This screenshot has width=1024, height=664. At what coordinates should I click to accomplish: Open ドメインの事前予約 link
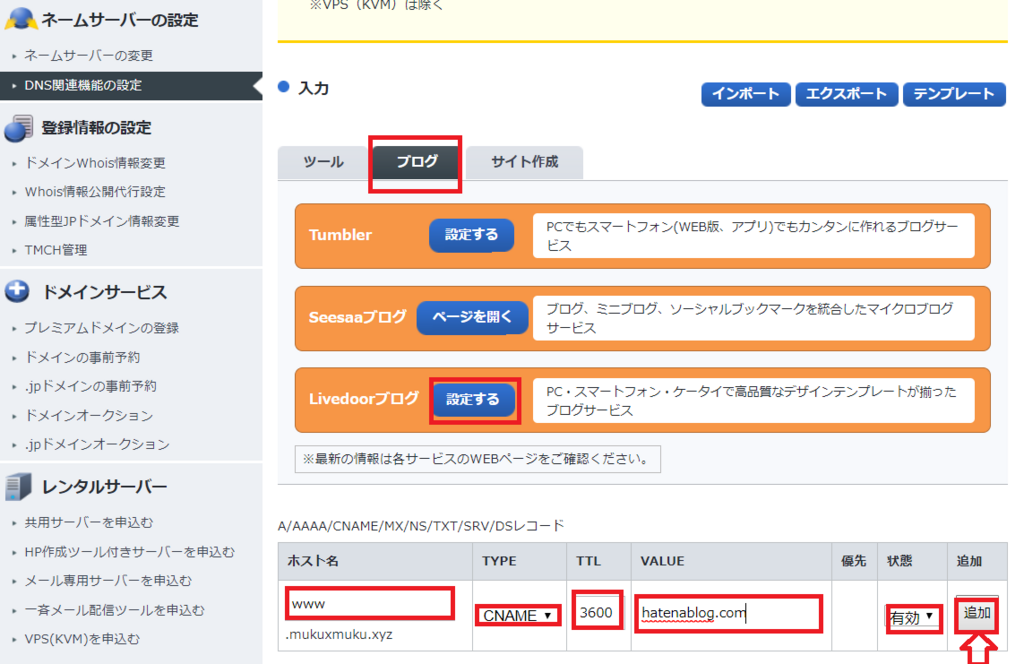pyautogui.click(x=82, y=357)
